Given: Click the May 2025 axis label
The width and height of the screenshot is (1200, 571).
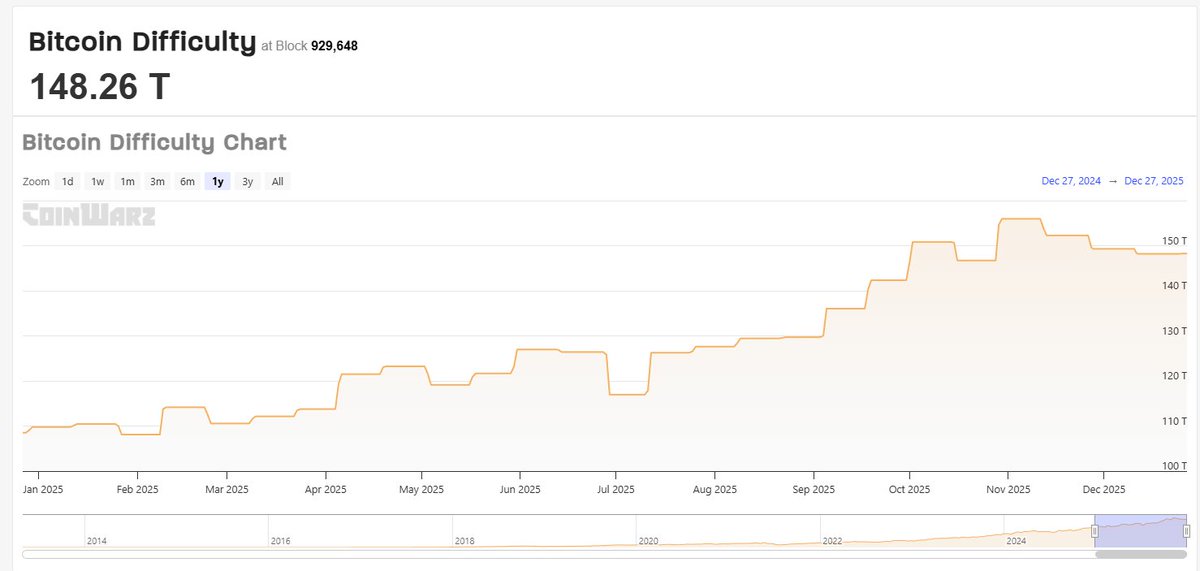Looking at the screenshot, I should coord(421,490).
